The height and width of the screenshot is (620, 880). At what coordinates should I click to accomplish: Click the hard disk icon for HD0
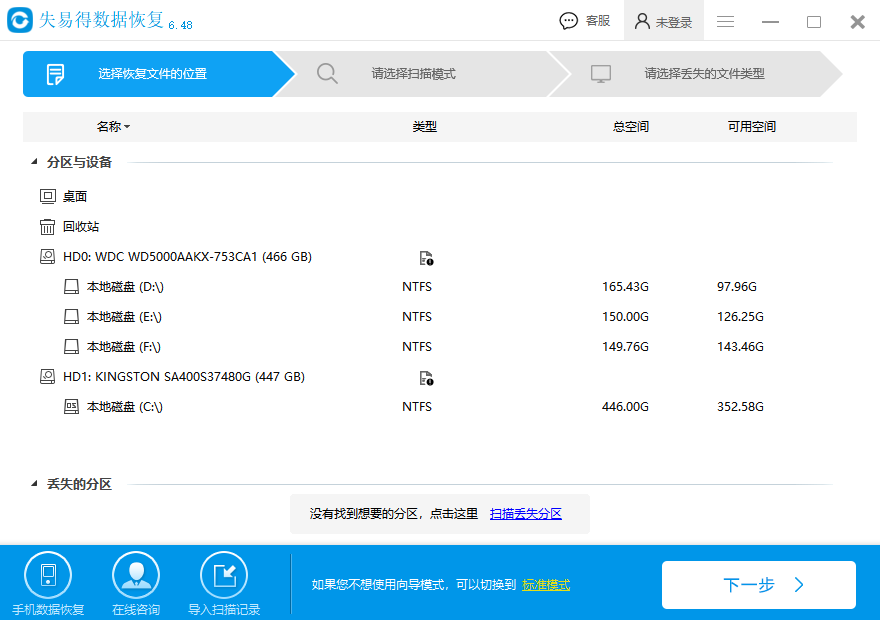click(48, 257)
